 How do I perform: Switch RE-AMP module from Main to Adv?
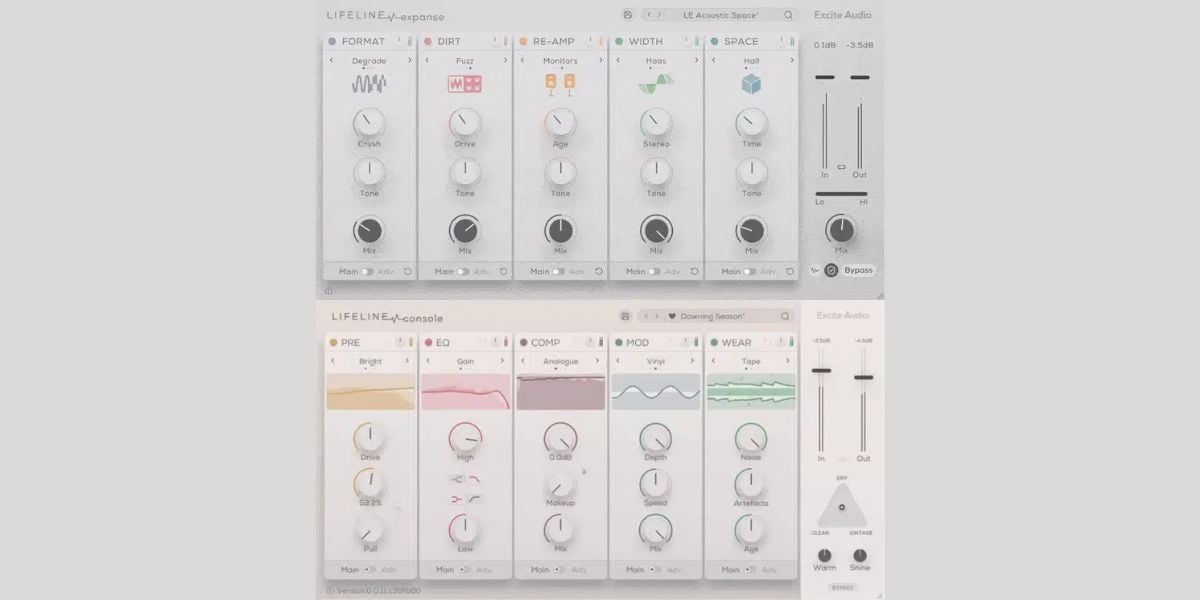559,271
